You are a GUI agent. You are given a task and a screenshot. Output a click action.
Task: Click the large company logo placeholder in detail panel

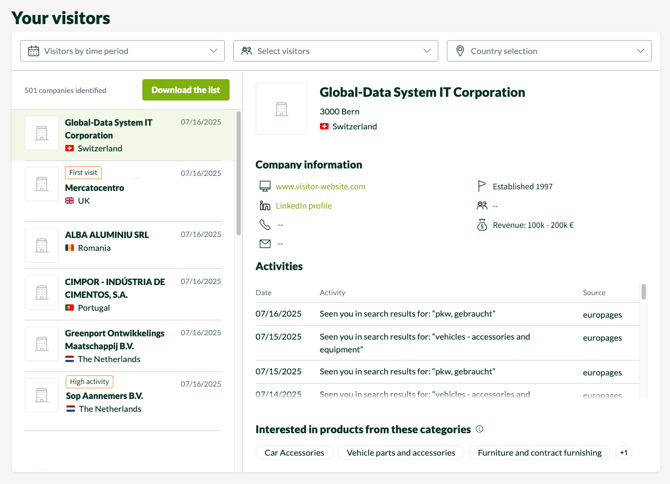[281, 109]
